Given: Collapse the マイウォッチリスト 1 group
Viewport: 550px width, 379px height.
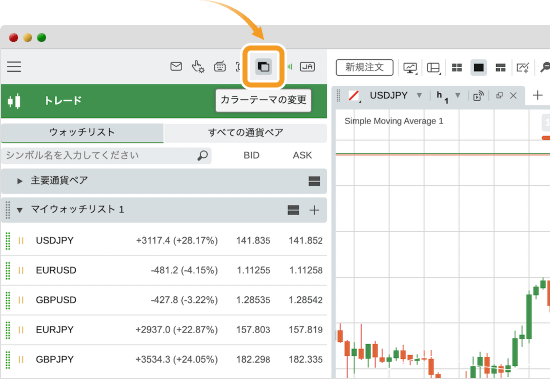Looking at the screenshot, I should pos(20,210).
